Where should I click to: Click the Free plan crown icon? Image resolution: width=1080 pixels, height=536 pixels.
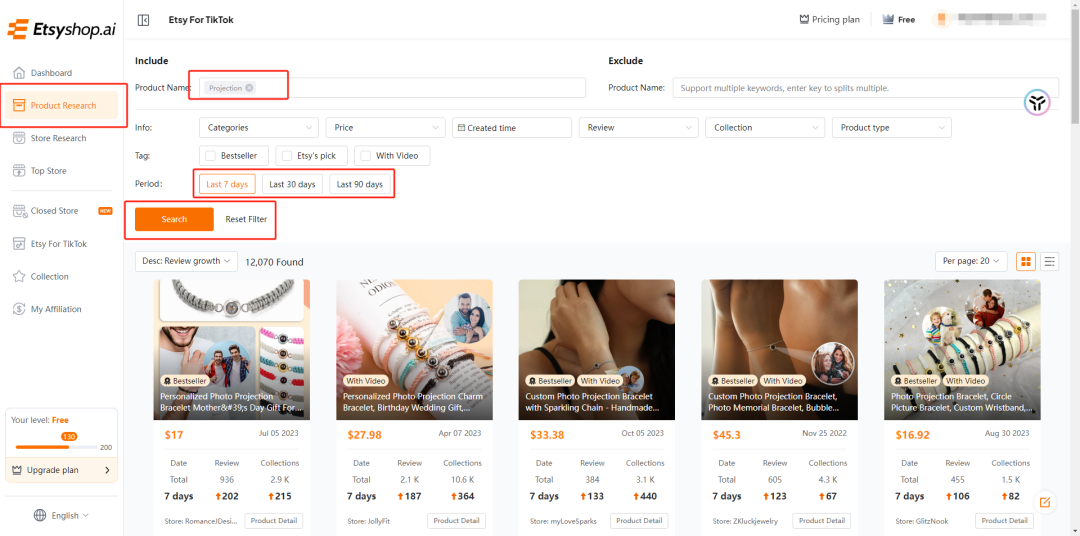point(888,19)
